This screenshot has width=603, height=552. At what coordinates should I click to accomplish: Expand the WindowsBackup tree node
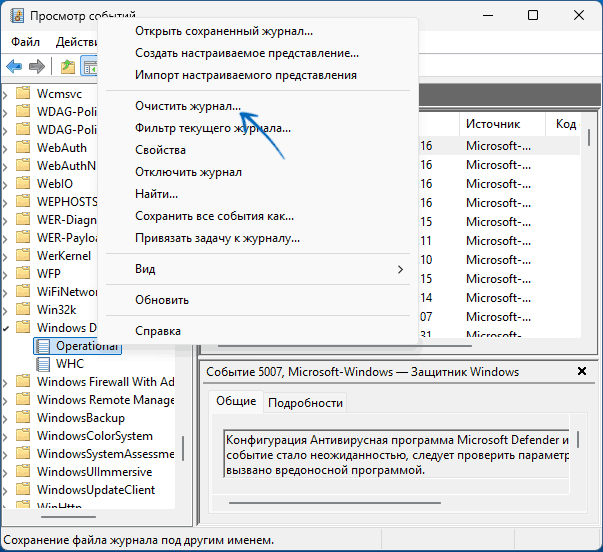coord(5,419)
